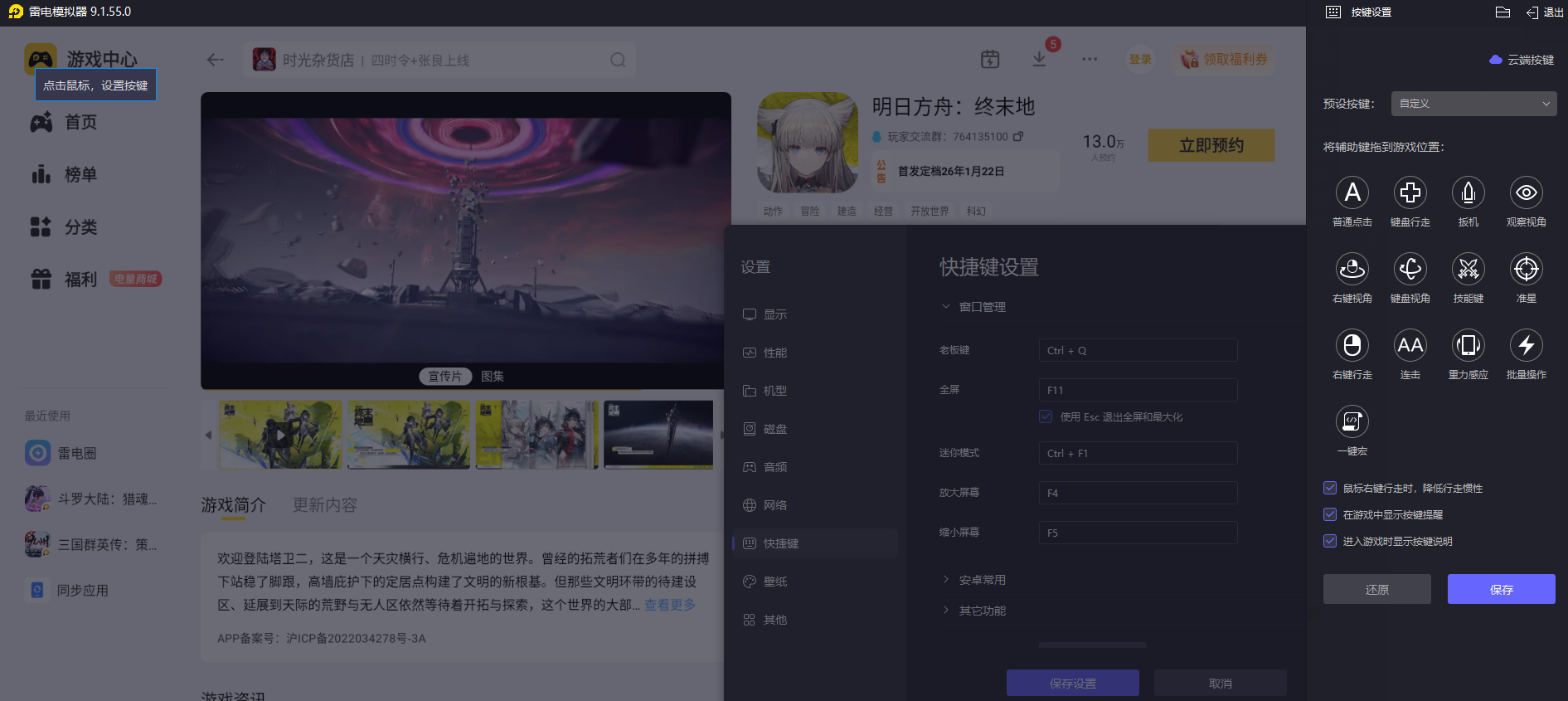Click 退出 to exit key settings
This screenshot has width=1568, height=701.
click(1545, 12)
